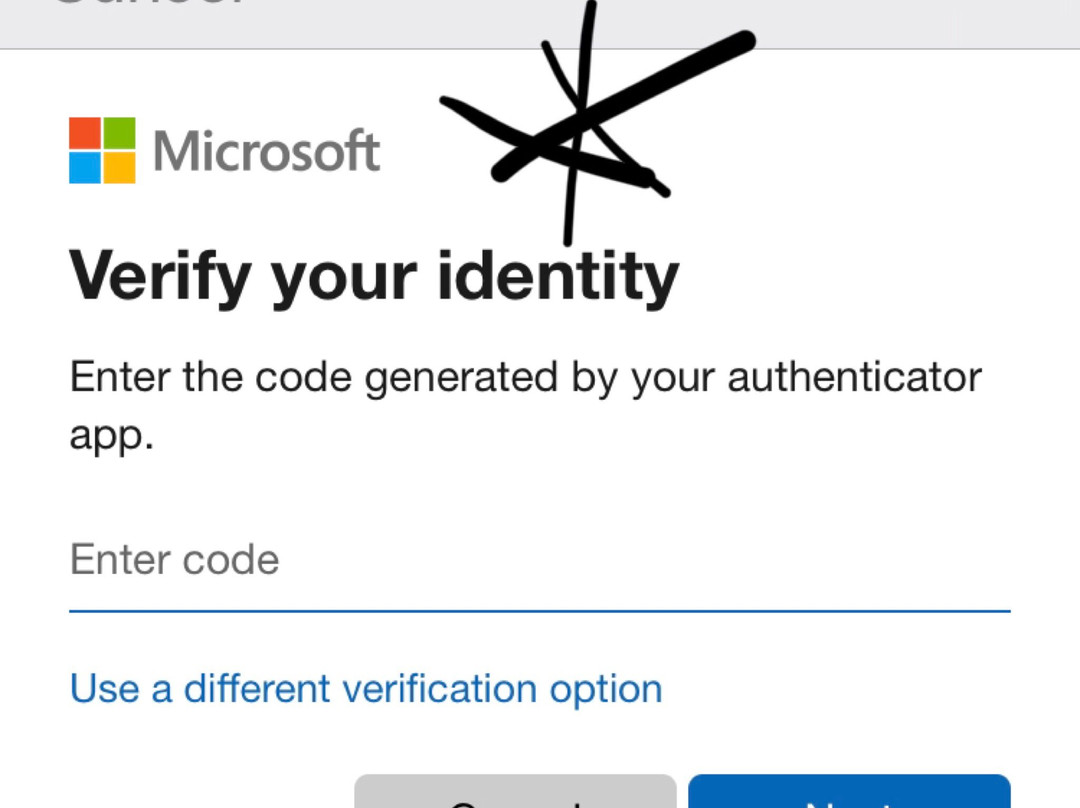Click the Microsoft wordmark text
Image resolution: width=1080 pixels, height=808 pixels.
point(266,152)
